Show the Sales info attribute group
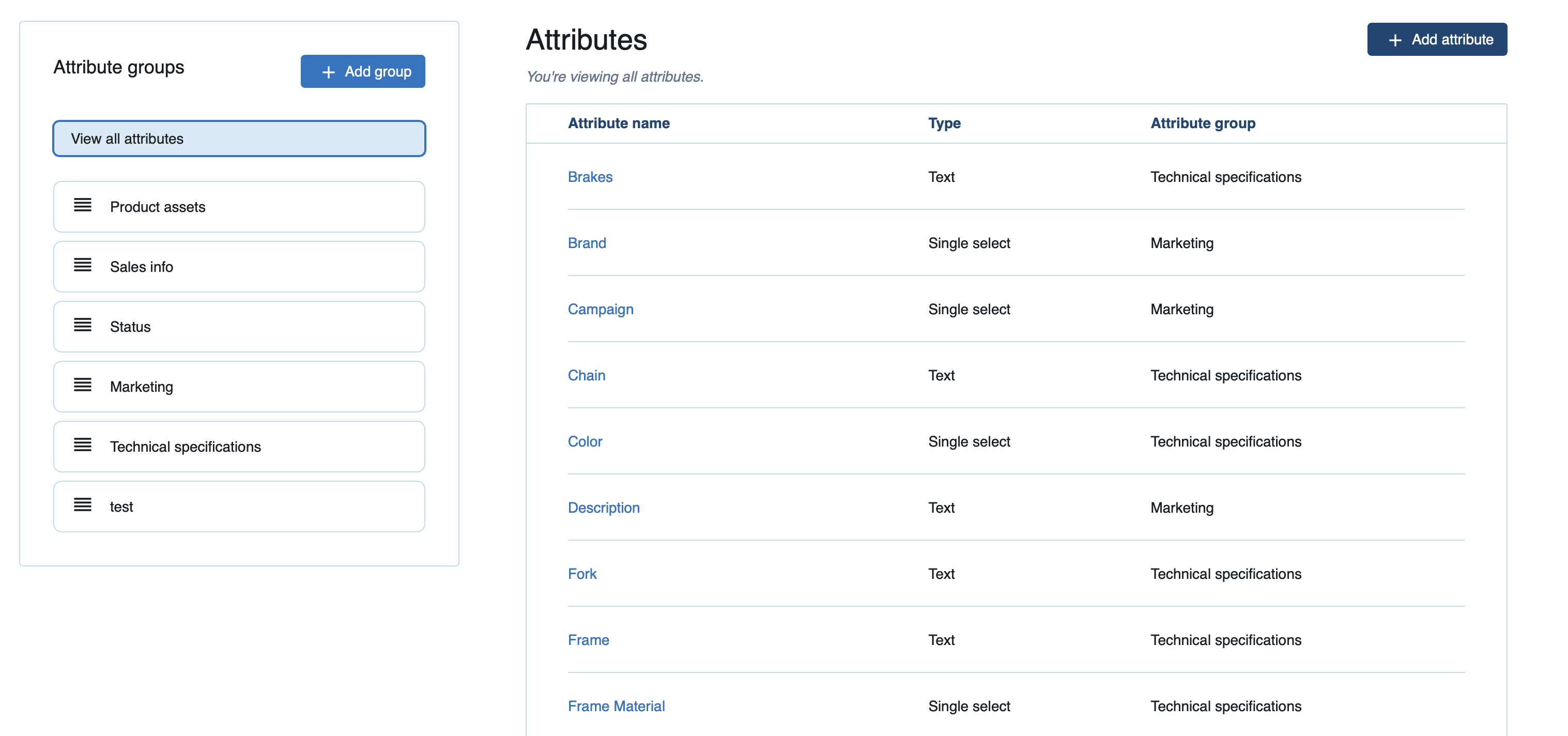This screenshot has height=736, width=1568. click(x=239, y=267)
